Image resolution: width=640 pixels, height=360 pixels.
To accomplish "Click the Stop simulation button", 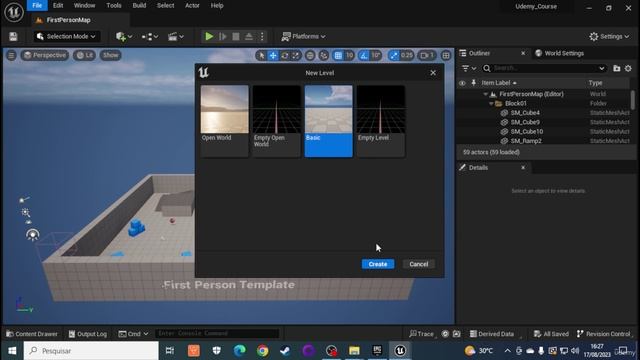I will point(236,37).
